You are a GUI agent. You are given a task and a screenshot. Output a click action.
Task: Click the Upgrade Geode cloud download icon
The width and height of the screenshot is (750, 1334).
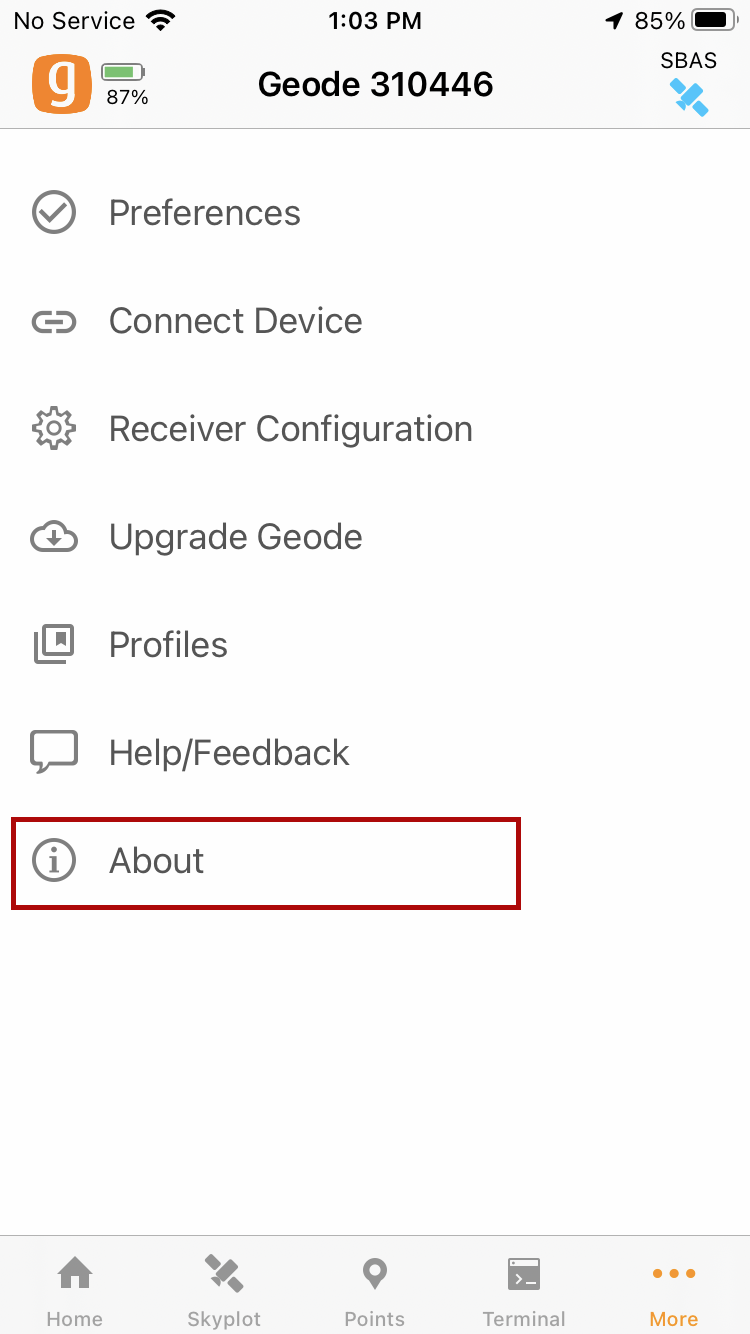tap(54, 537)
